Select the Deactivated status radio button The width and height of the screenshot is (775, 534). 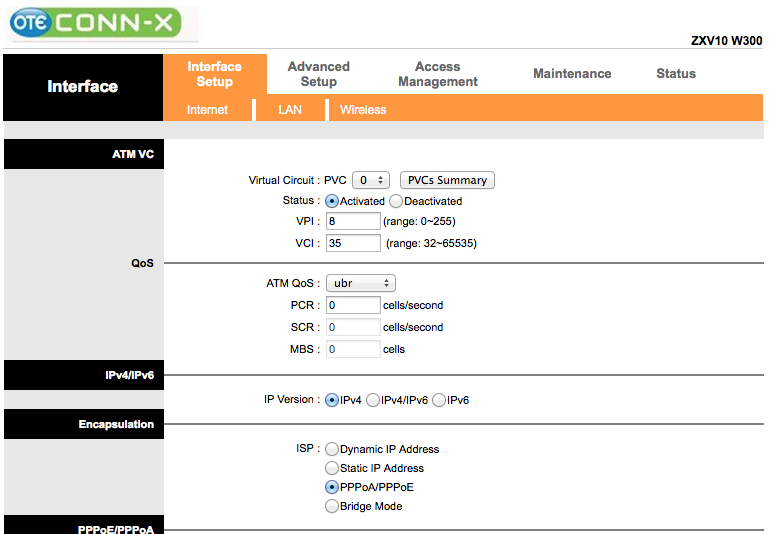396,201
